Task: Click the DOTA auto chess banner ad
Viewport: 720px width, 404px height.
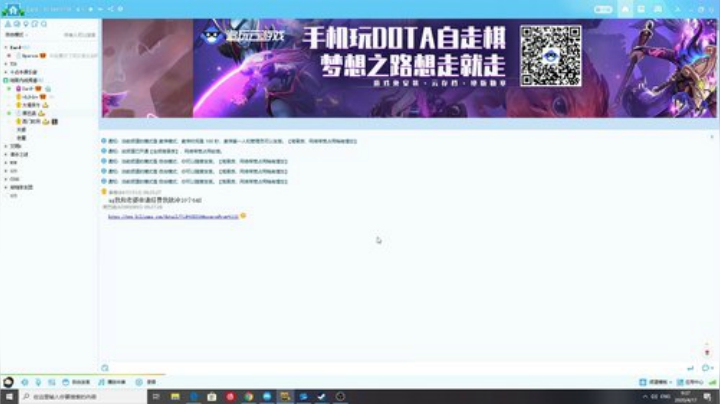Action: click(x=409, y=68)
